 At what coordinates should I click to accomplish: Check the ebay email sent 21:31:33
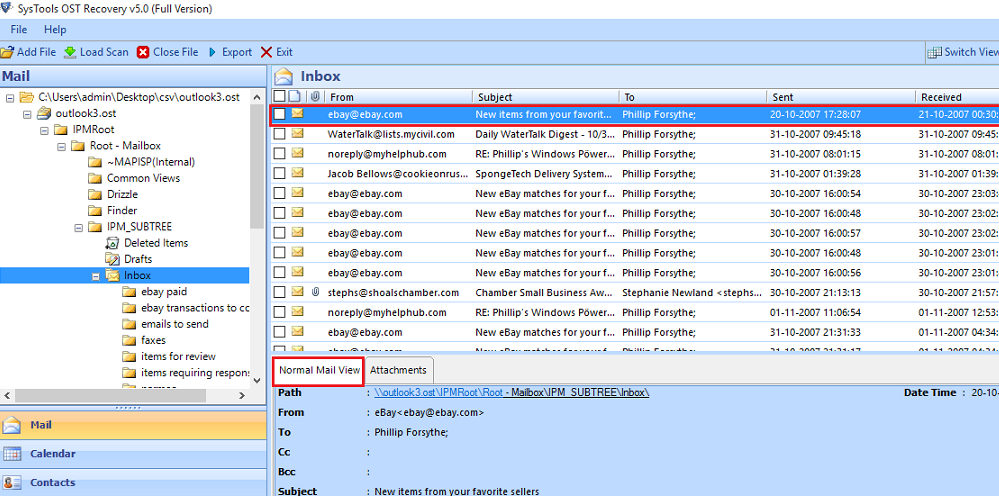(279, 332)
